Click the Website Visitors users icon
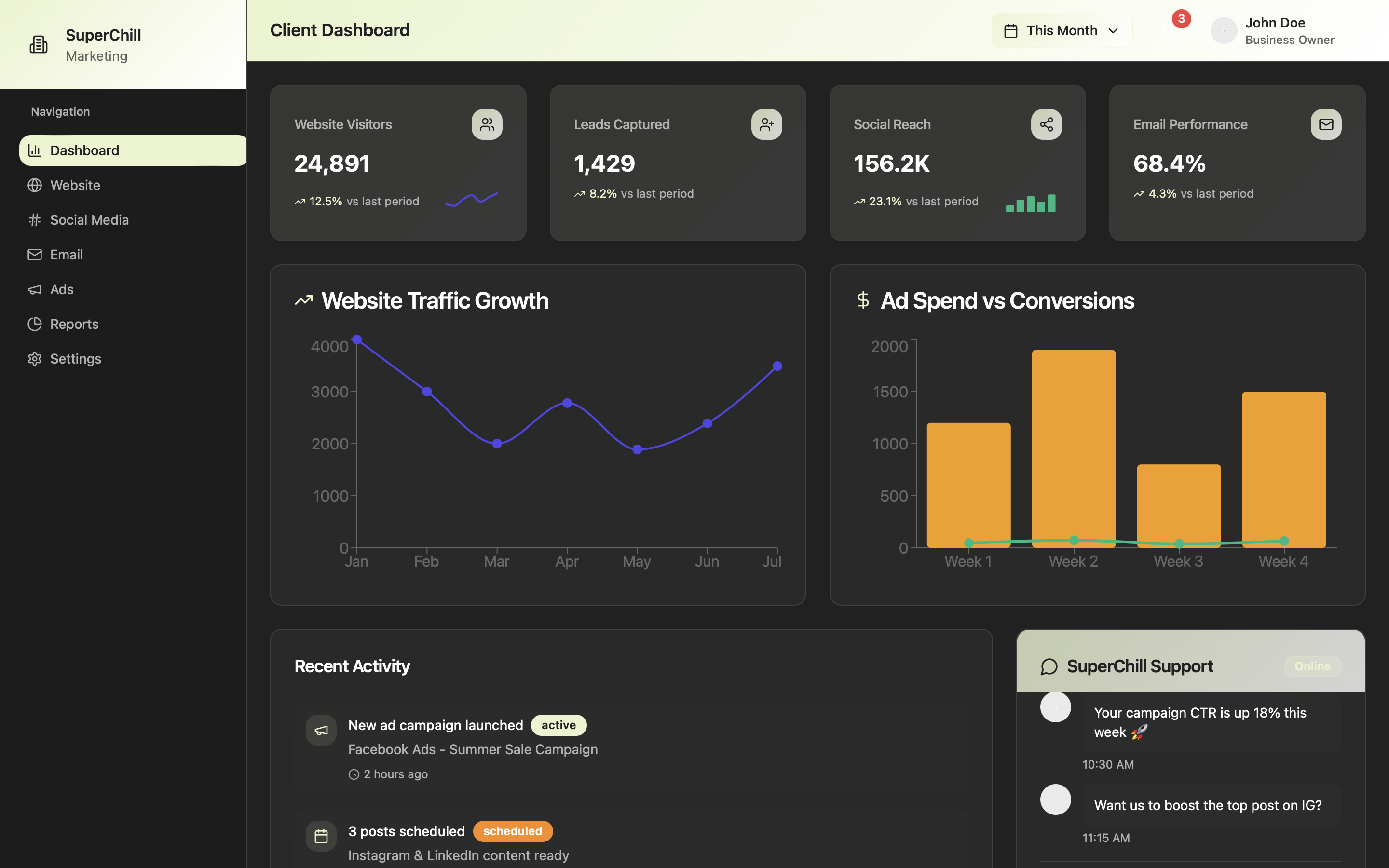Viewport: 1389px width, 868px height. 487,124
